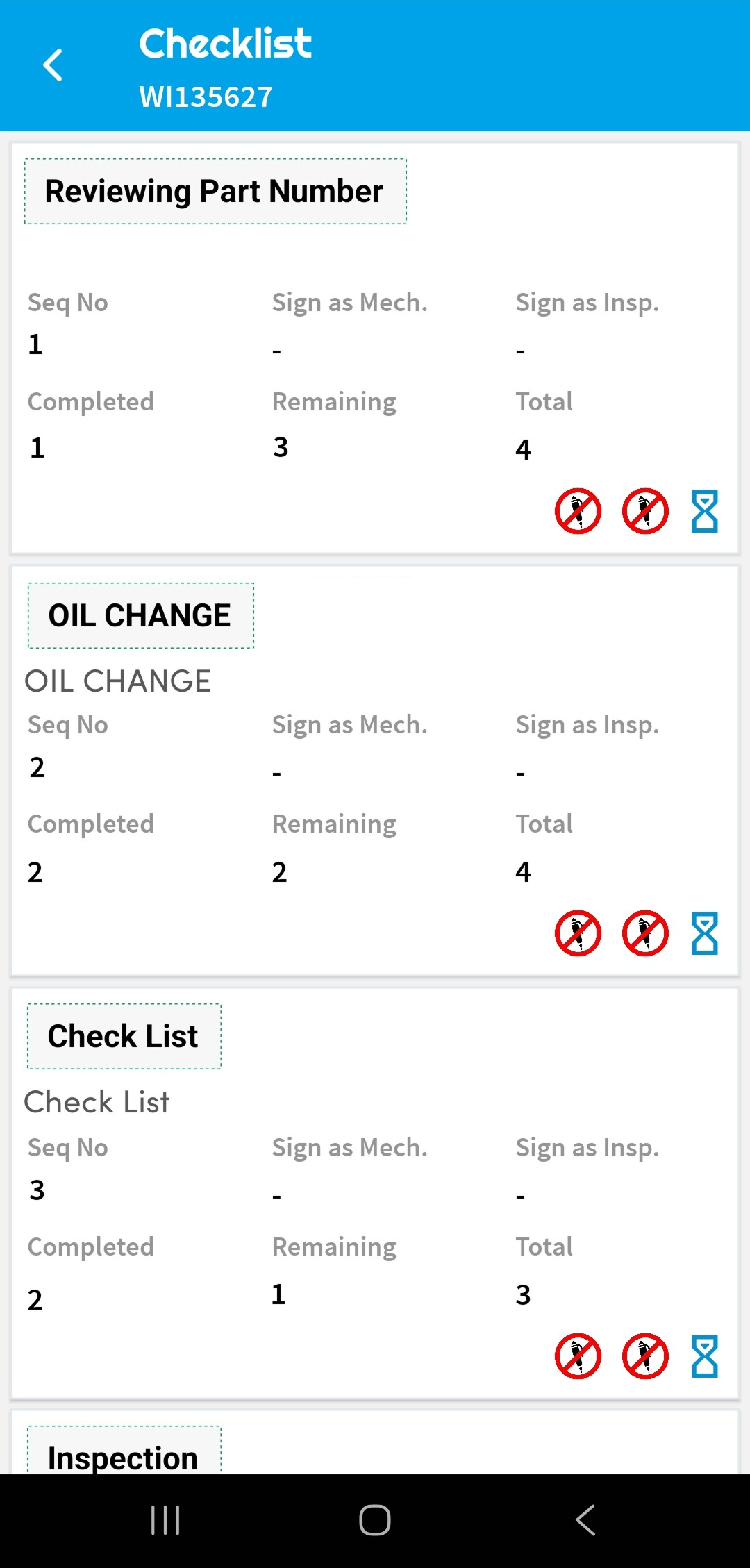Open the OIL CHANGE checklist title
The height and width of the screenshot is (1568, 750).
140,615
